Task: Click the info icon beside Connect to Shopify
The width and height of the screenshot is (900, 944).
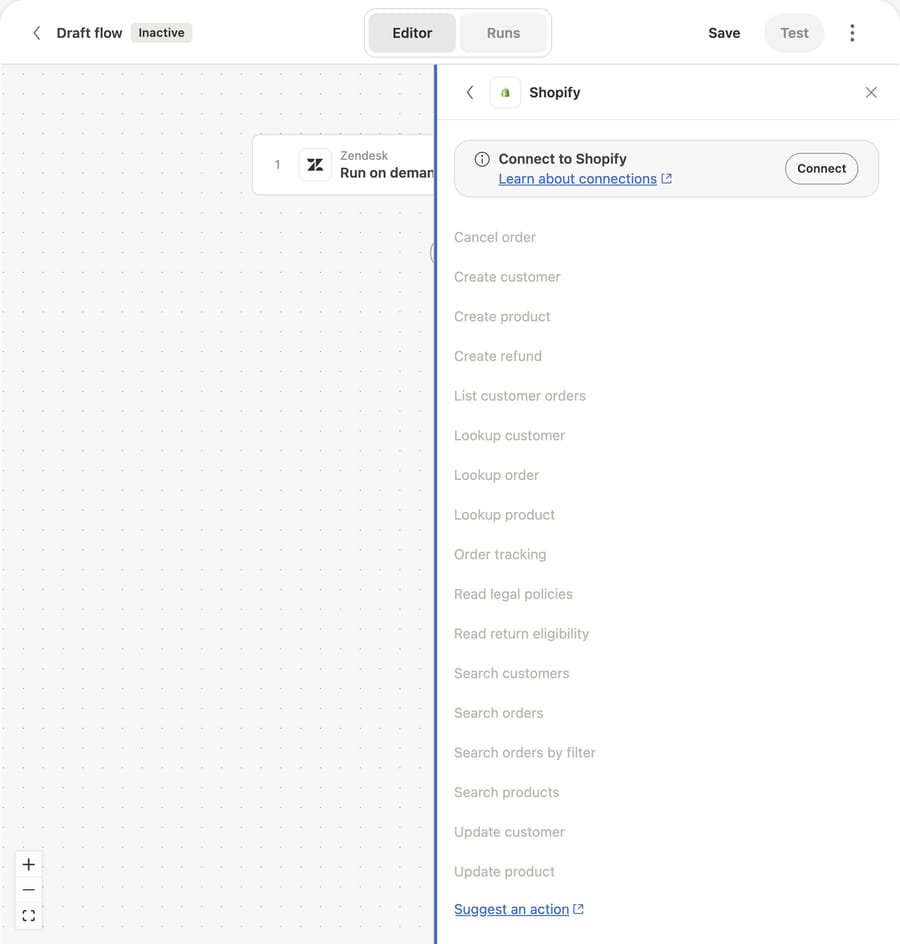Action: tap(482, 159)
